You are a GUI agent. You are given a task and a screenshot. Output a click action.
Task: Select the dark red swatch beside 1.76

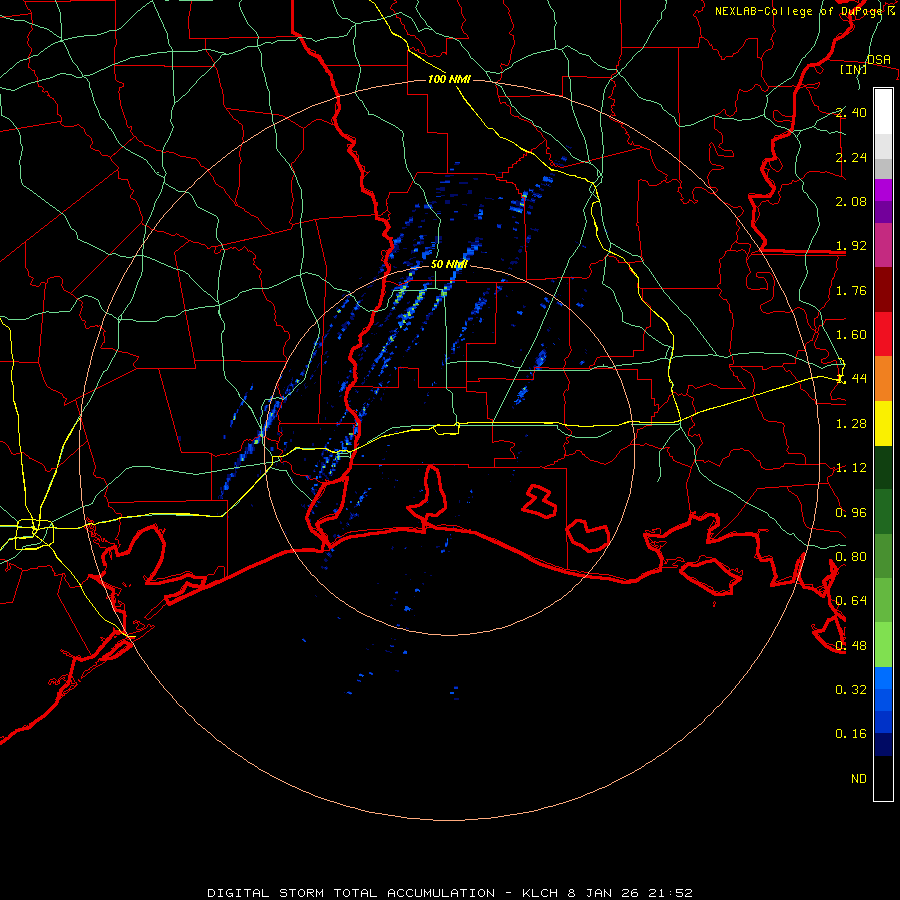[x=883, y=290]
